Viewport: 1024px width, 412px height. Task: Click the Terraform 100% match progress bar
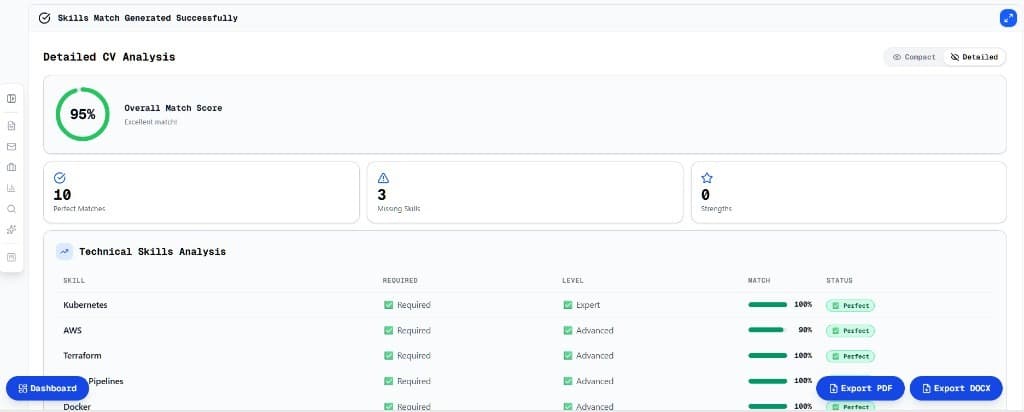click(767, 355)
